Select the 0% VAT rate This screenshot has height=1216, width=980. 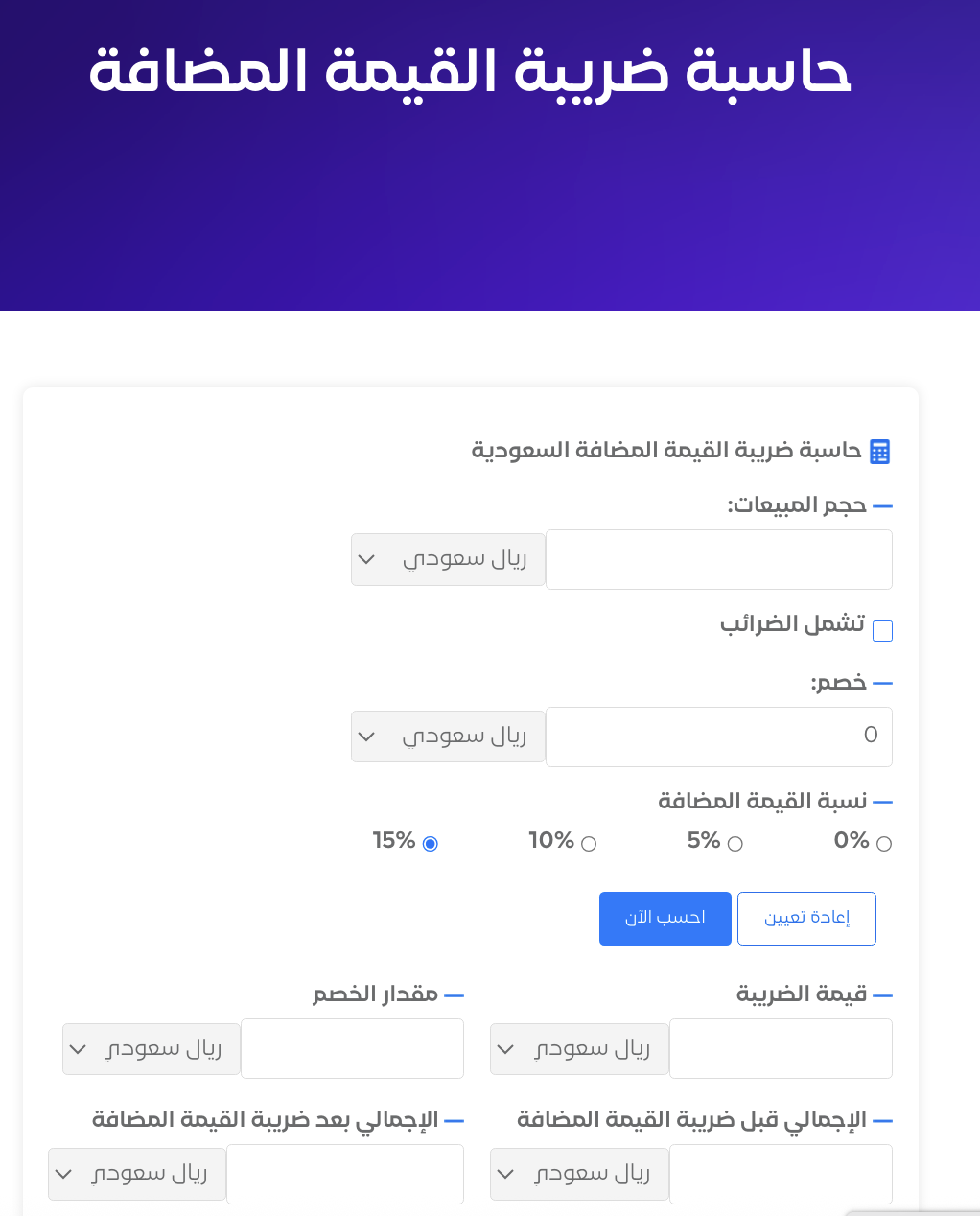(882, 842)
